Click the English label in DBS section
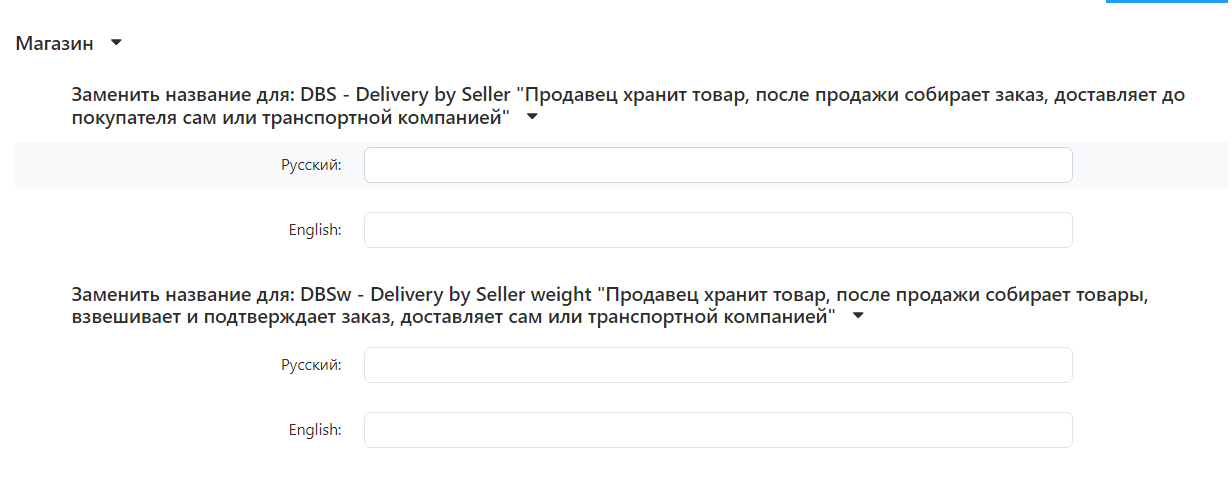 coord(315,230)
